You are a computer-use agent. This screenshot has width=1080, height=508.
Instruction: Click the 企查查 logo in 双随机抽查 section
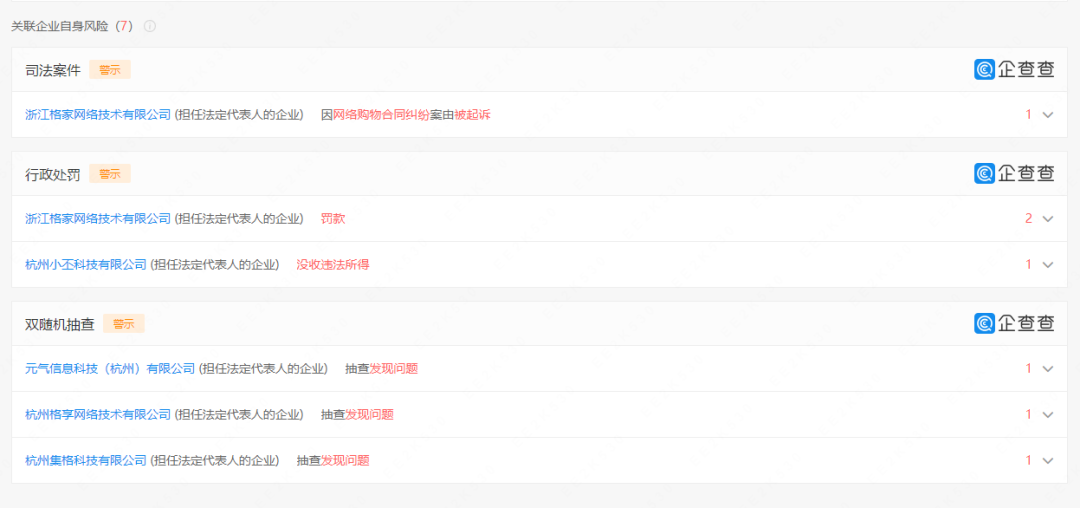[x=1014, y=324]
